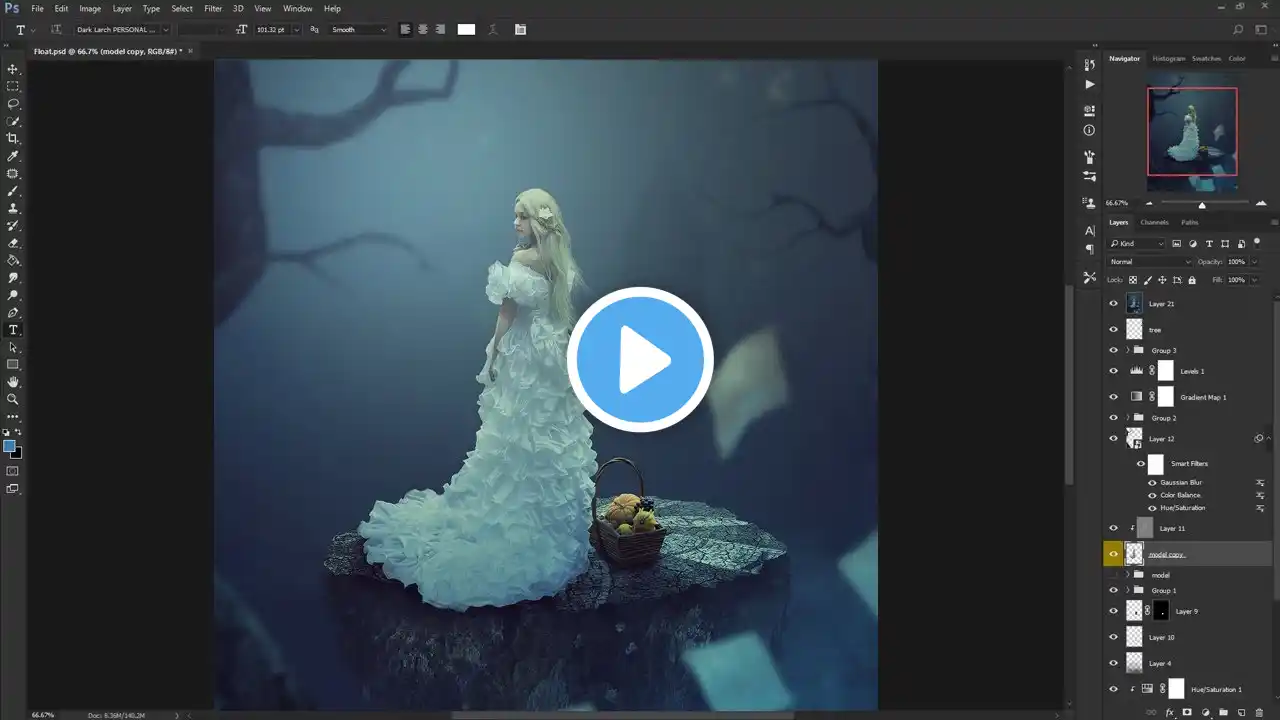Toggle visibility of Layer 21
The image size is (1280, 720).
tap(1113, 303)
